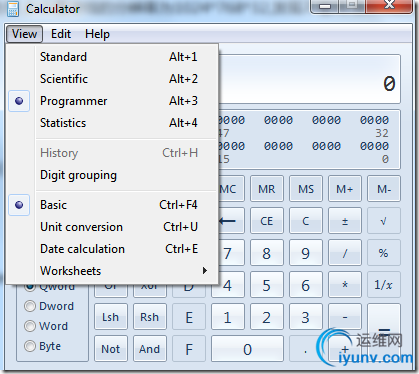Image resolution: width=419 pixels, height=374 pixels.
Task: Open Date calculation panel
Action: (112, 249)
